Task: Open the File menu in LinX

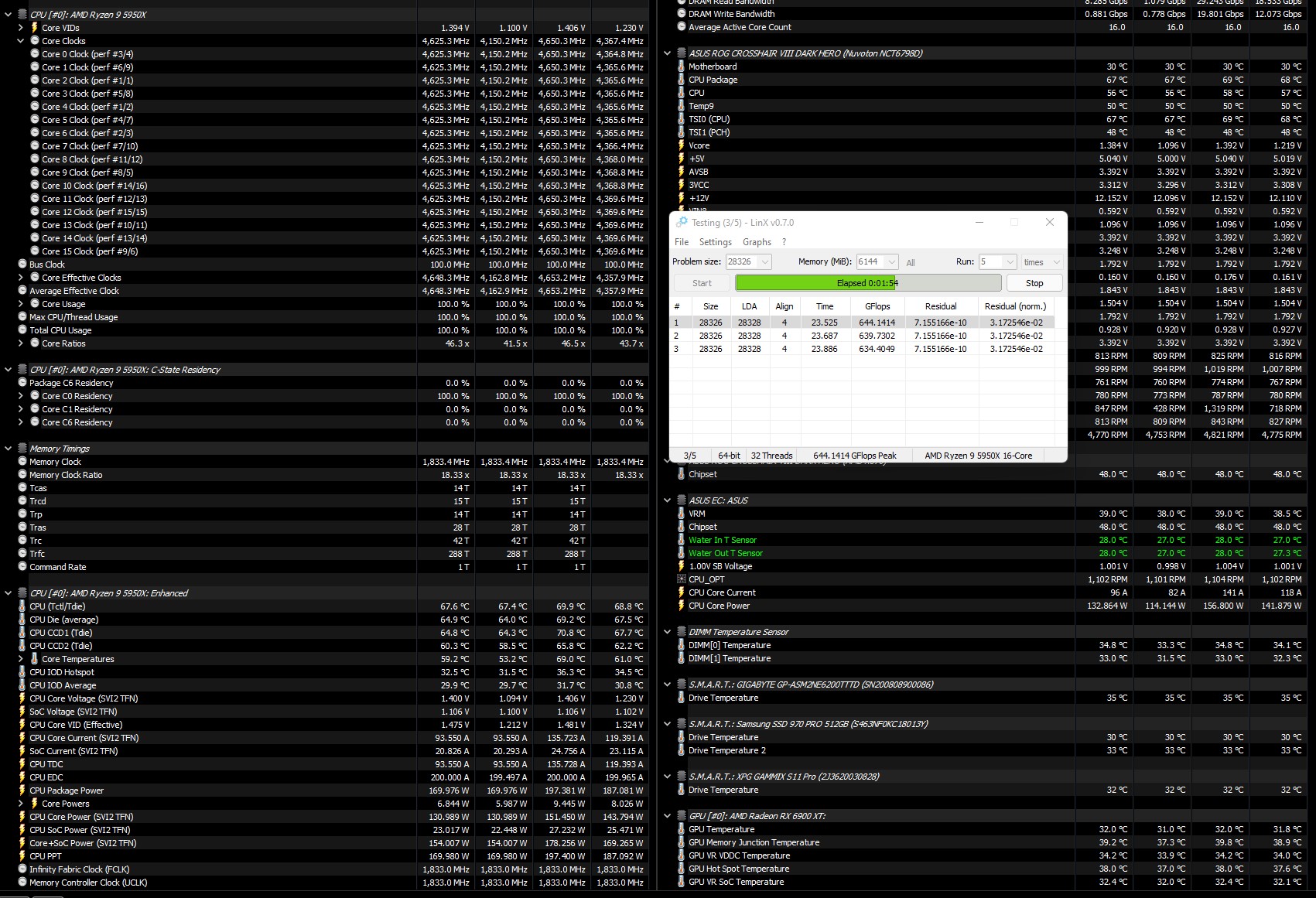Action: tap(682, 242)
